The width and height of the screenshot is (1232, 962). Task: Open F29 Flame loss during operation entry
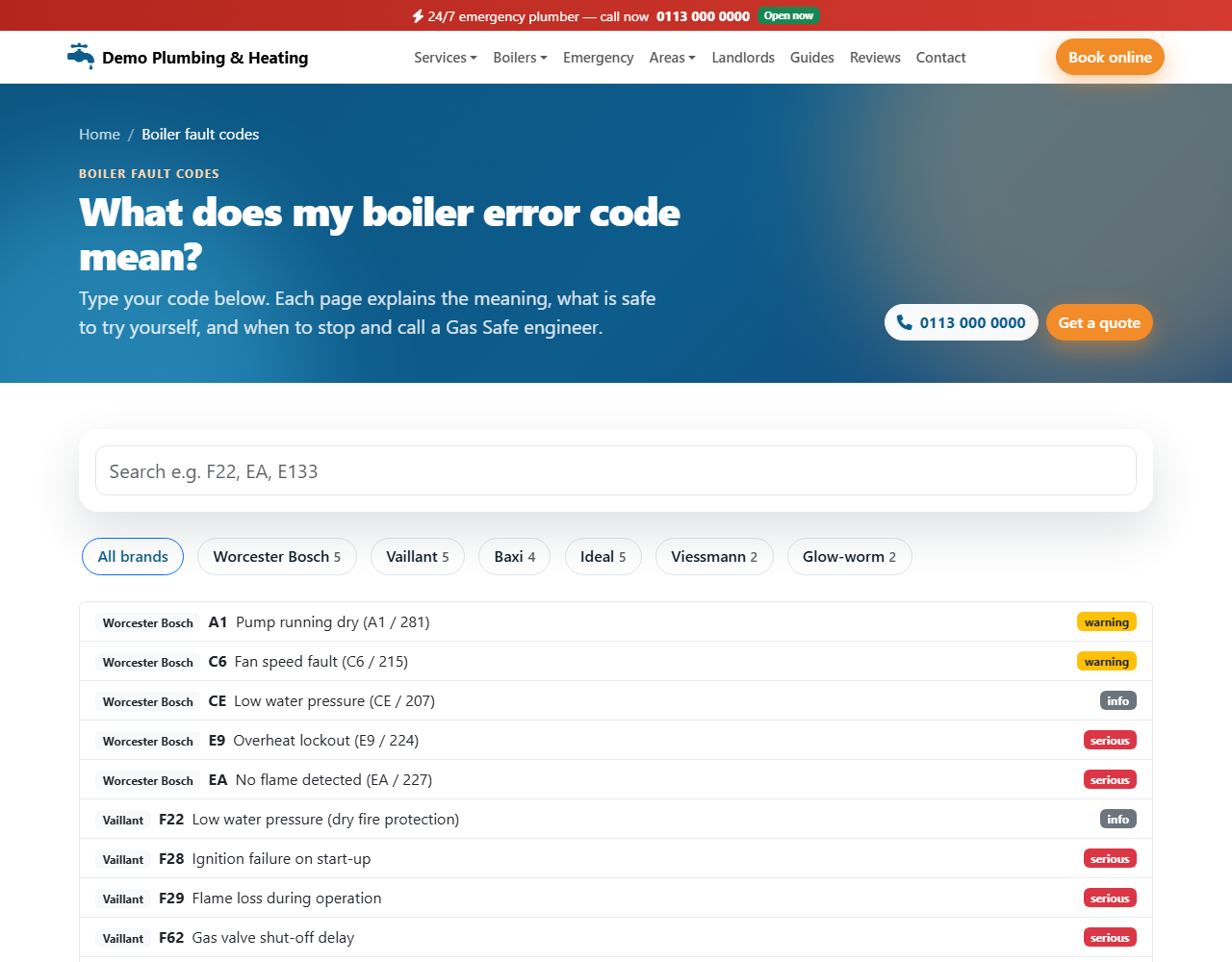(616, 899)
